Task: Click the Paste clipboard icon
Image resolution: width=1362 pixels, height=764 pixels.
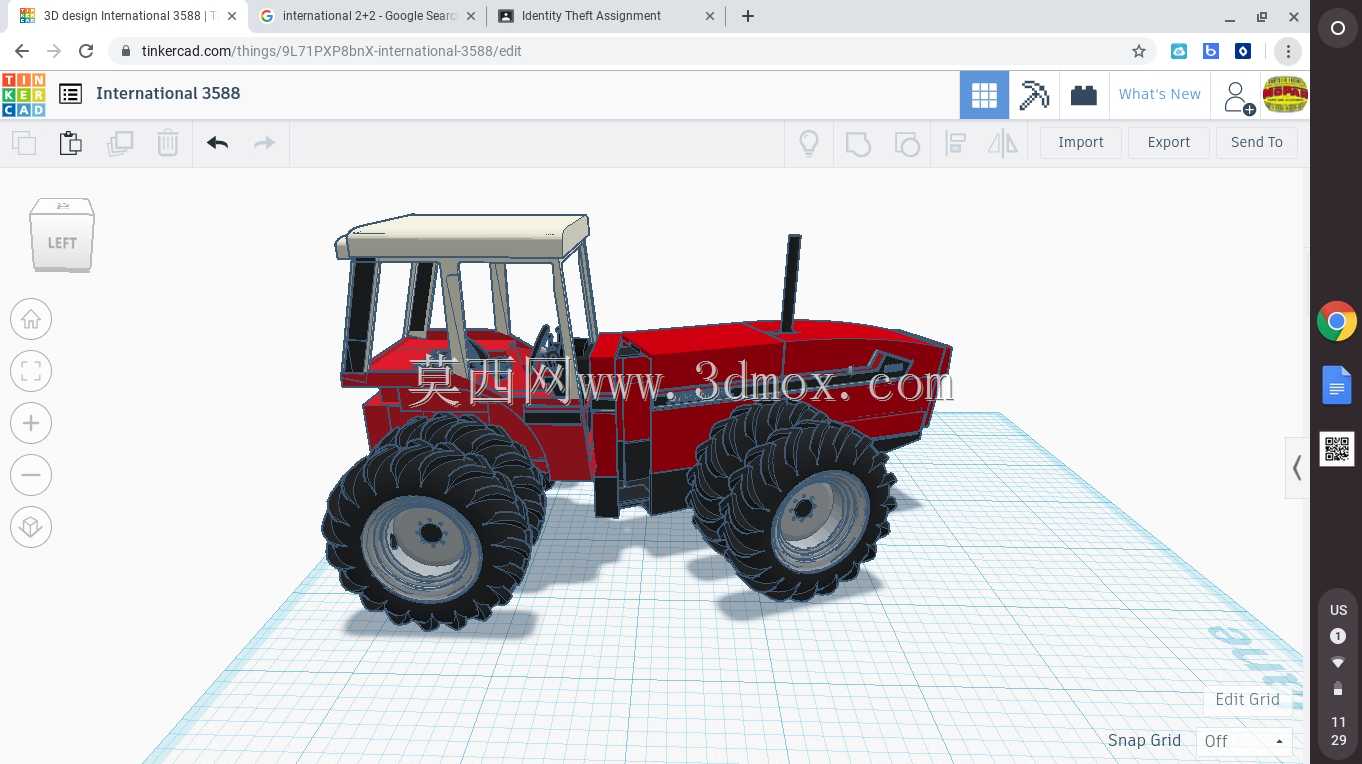Action: point(71,143)
